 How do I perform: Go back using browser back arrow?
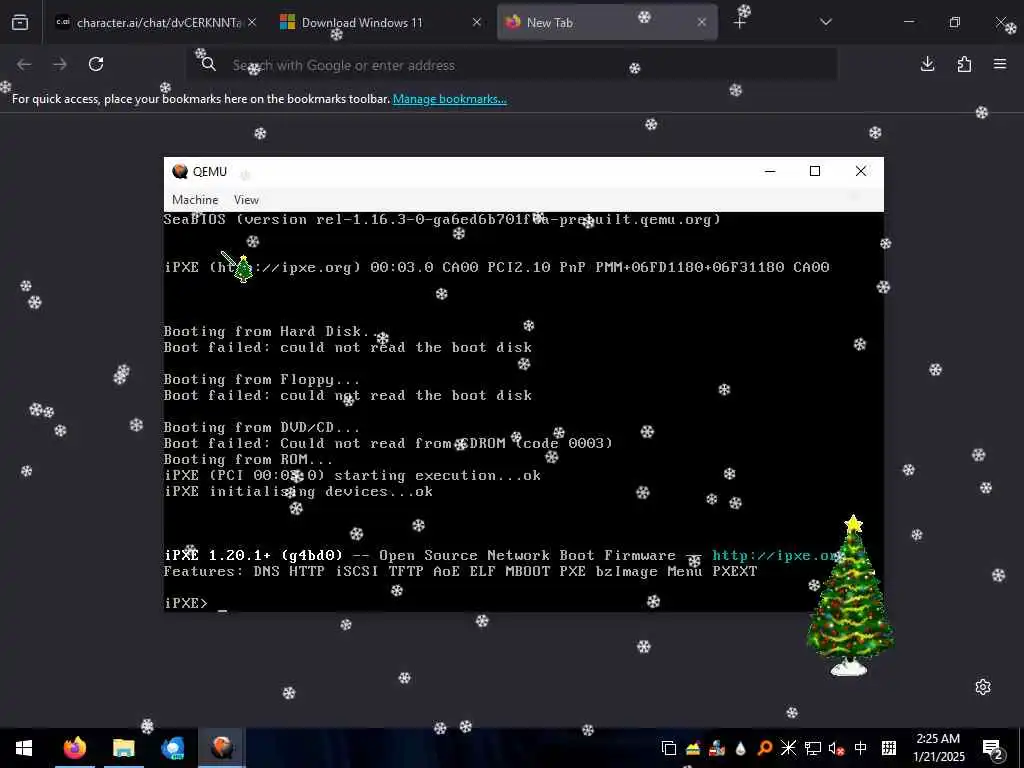[24, 64]
